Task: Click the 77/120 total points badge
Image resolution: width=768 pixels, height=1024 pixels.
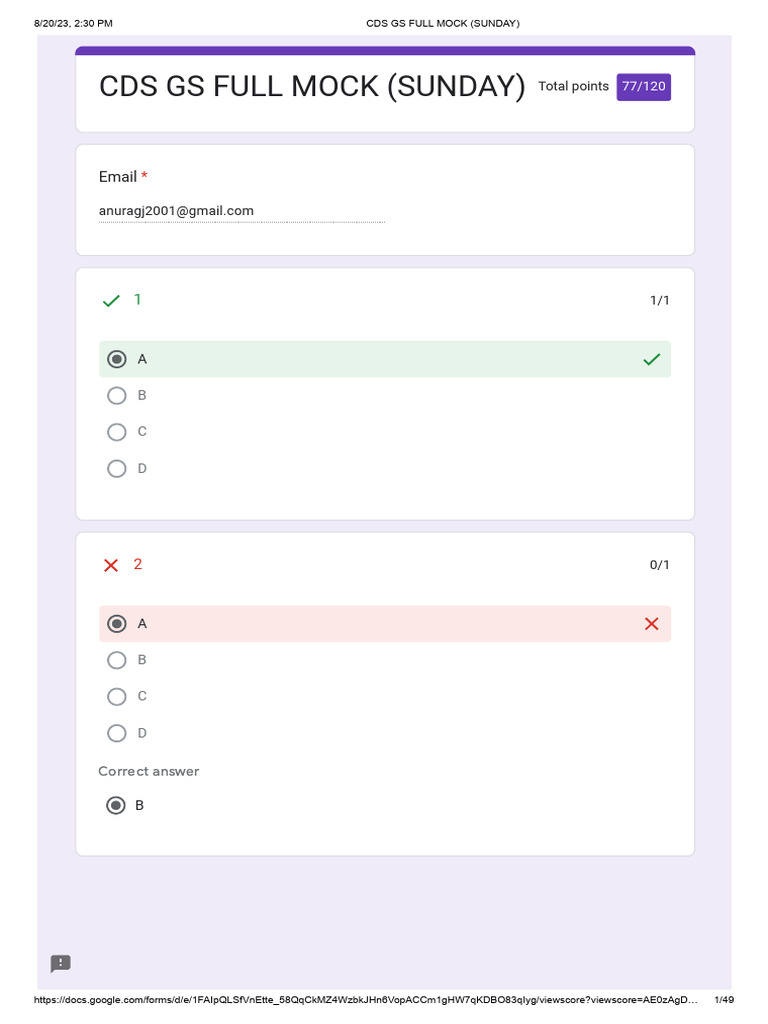Action: [643, 87]
